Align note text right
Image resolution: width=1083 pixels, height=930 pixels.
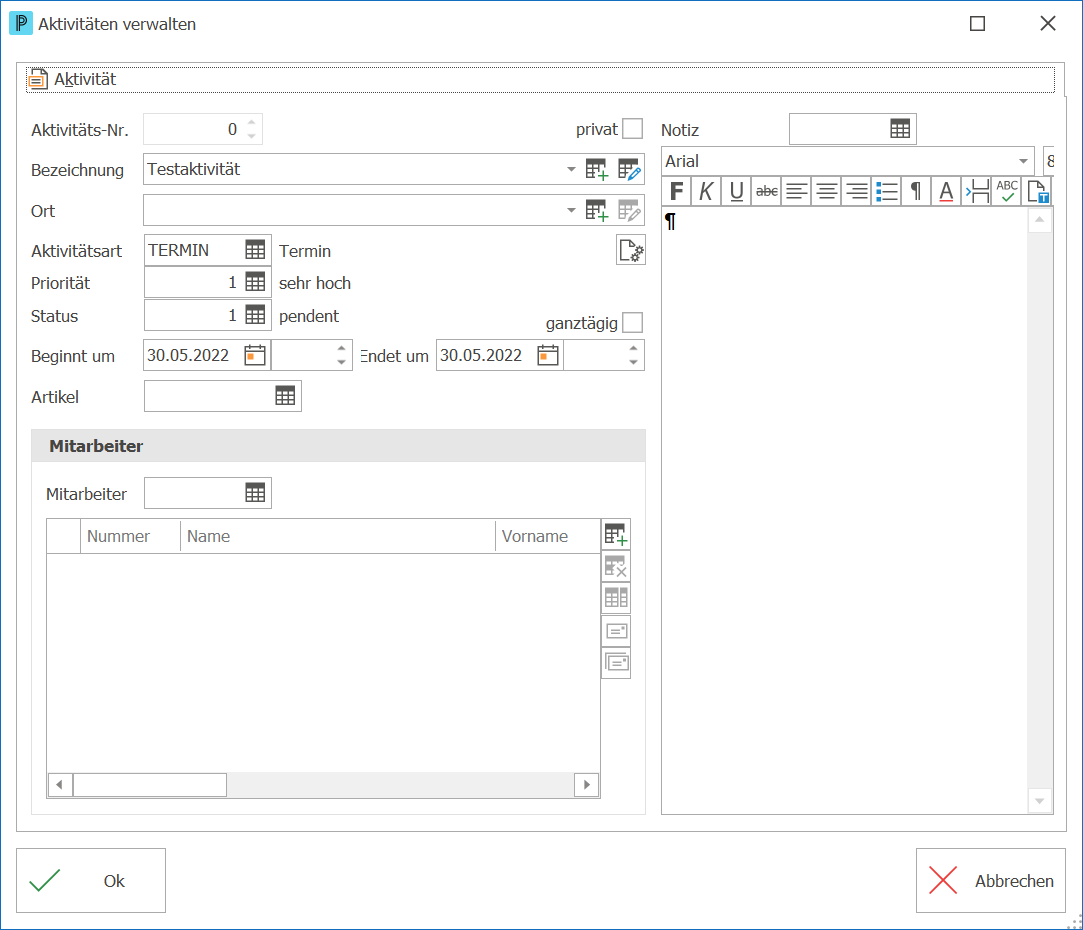[x=856, y=191]
